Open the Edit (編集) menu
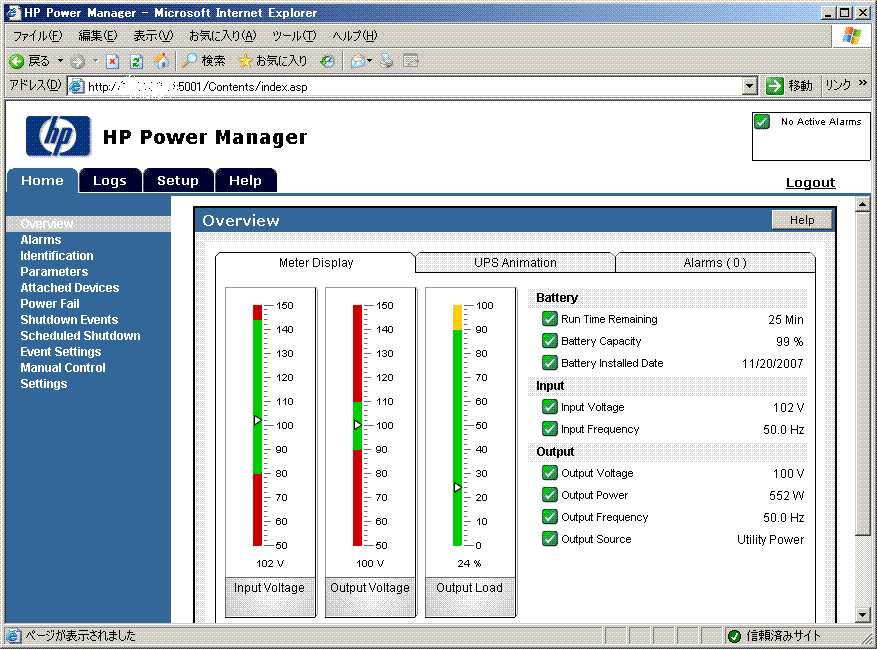Screen dimensions: 877x649 pyautogui.click(x=98, y=36)
